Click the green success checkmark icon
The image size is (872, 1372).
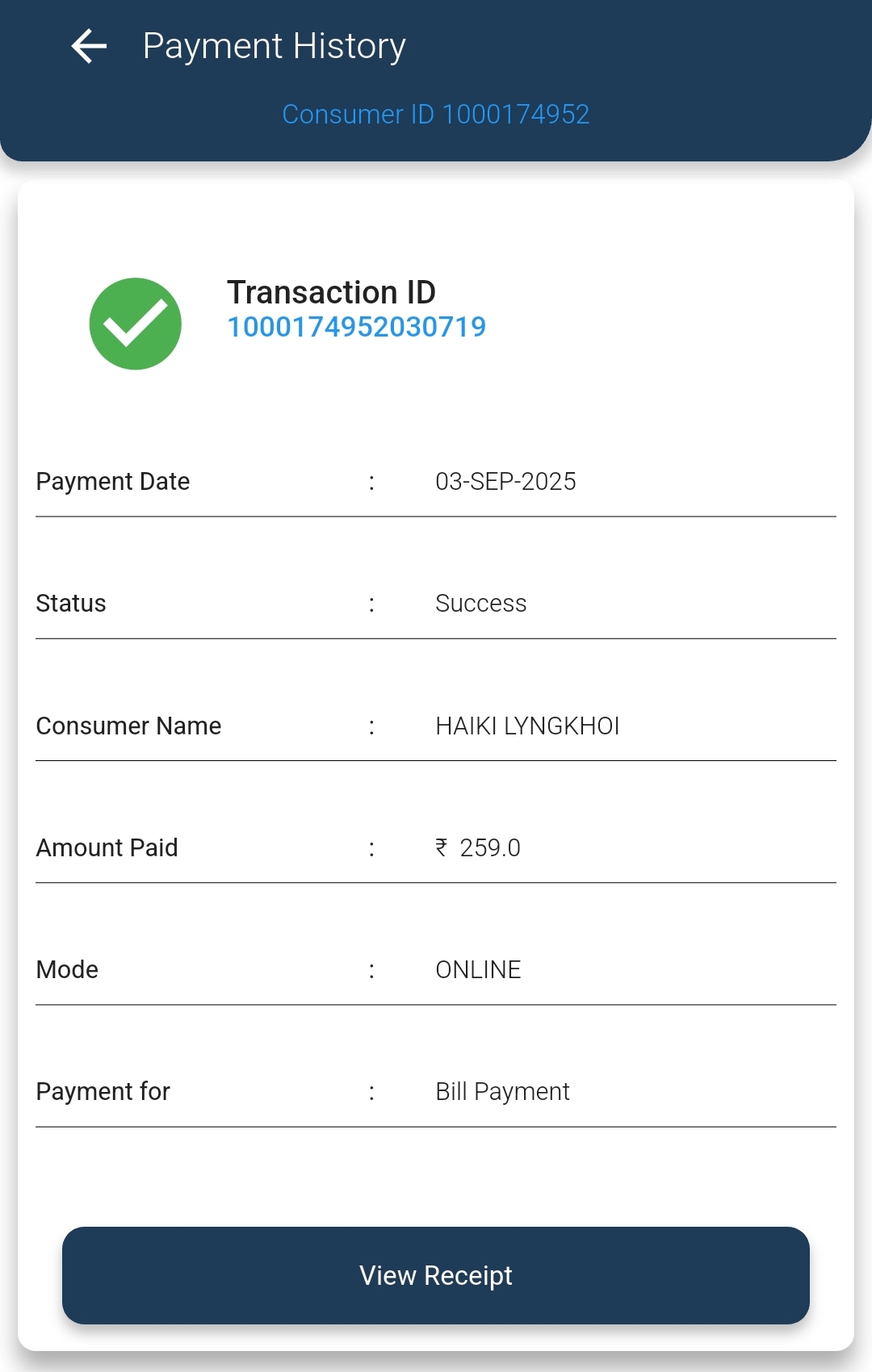coord(136,324)
